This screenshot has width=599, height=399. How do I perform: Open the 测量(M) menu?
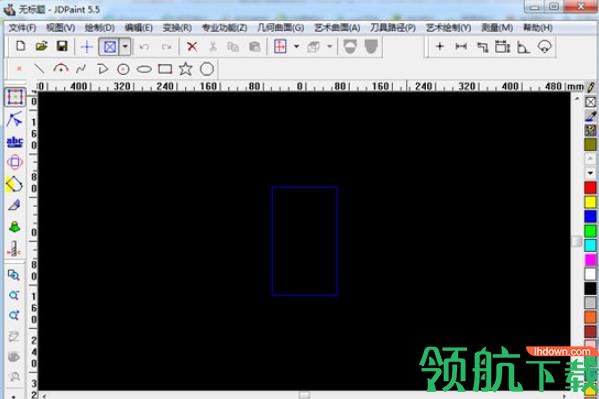point(497,28)
